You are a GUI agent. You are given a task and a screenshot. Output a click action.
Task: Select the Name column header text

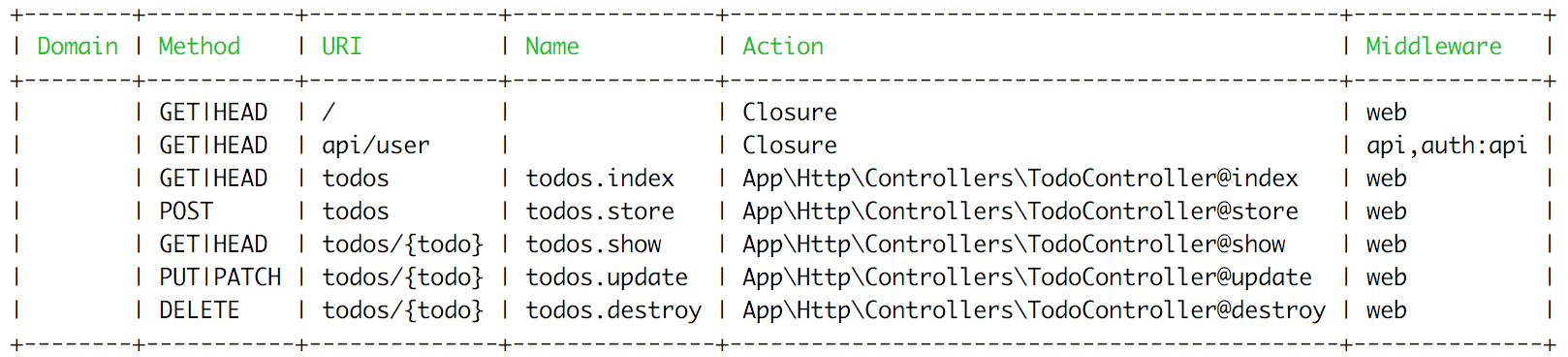[552, 47]
